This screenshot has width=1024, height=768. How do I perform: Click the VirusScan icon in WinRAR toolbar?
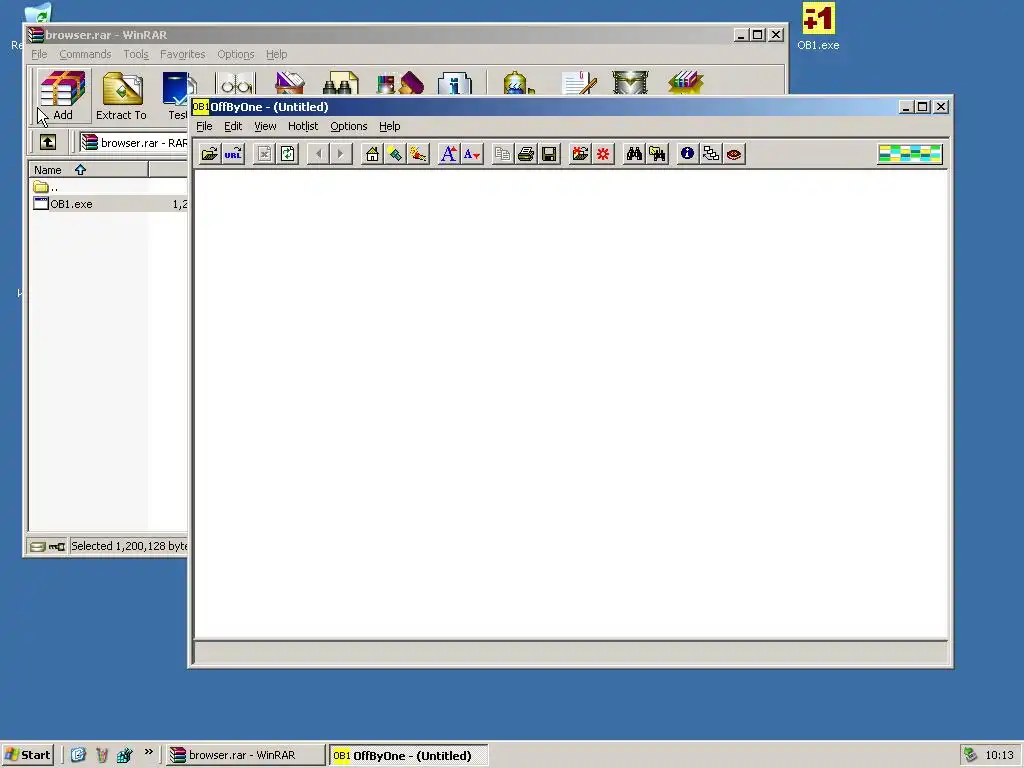(x=518, y=84)
